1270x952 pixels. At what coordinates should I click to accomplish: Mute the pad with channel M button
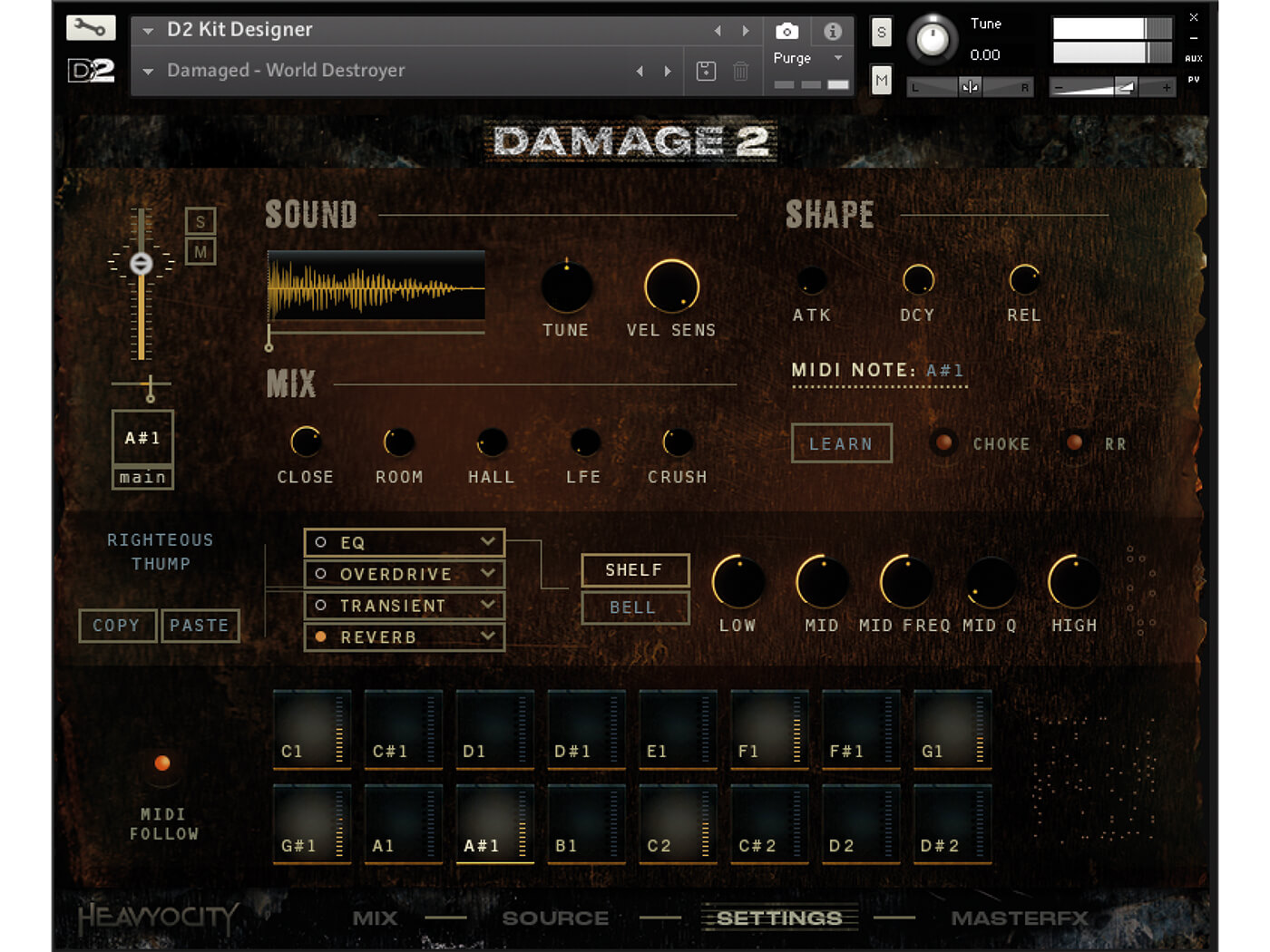[x=200, y=251]
